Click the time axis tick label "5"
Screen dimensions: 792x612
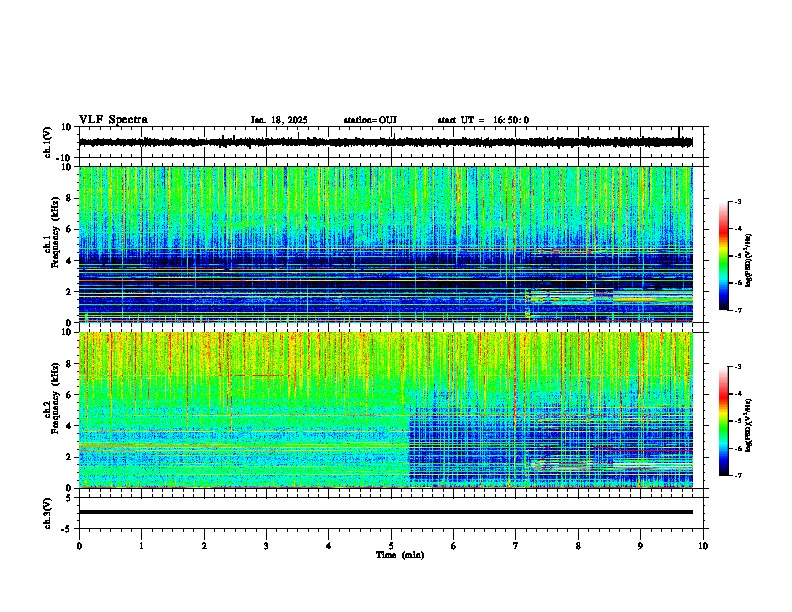(x=391, y=546)
